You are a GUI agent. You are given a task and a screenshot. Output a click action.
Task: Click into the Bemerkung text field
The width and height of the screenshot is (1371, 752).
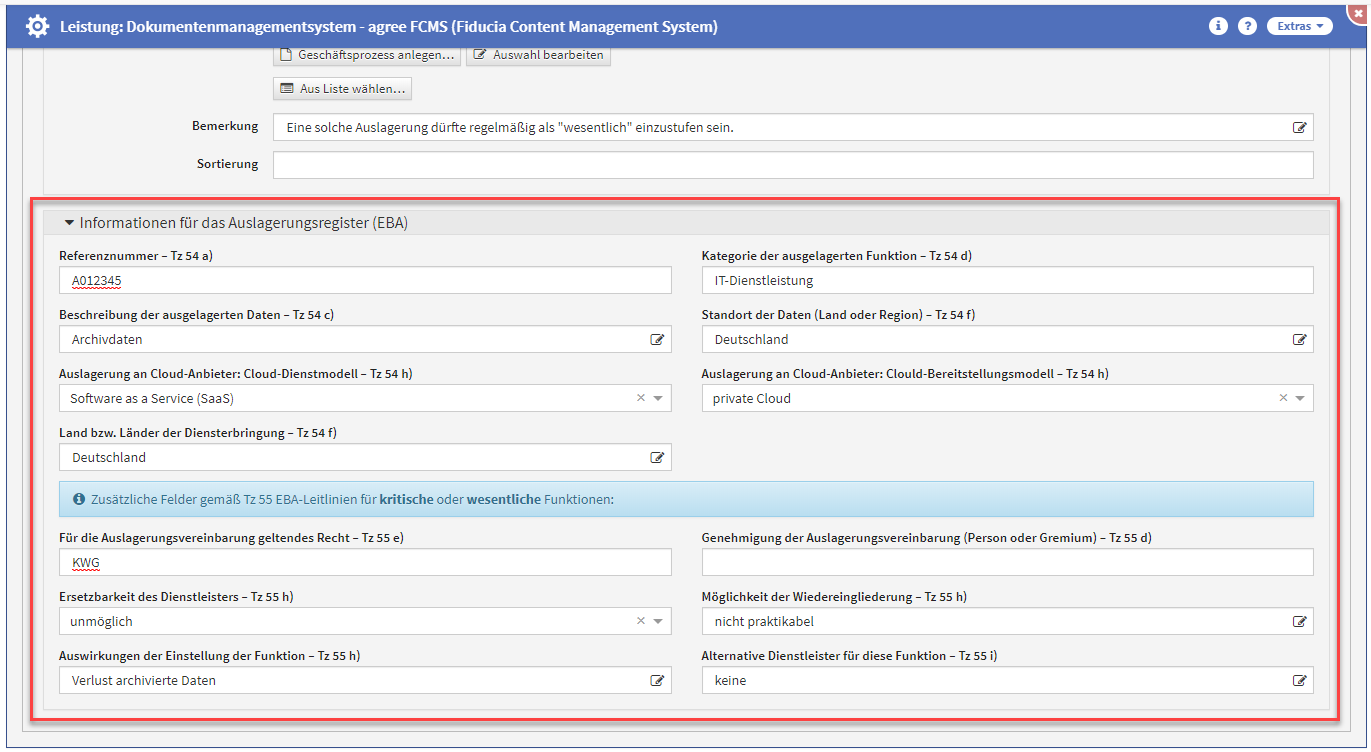point(793,127)
